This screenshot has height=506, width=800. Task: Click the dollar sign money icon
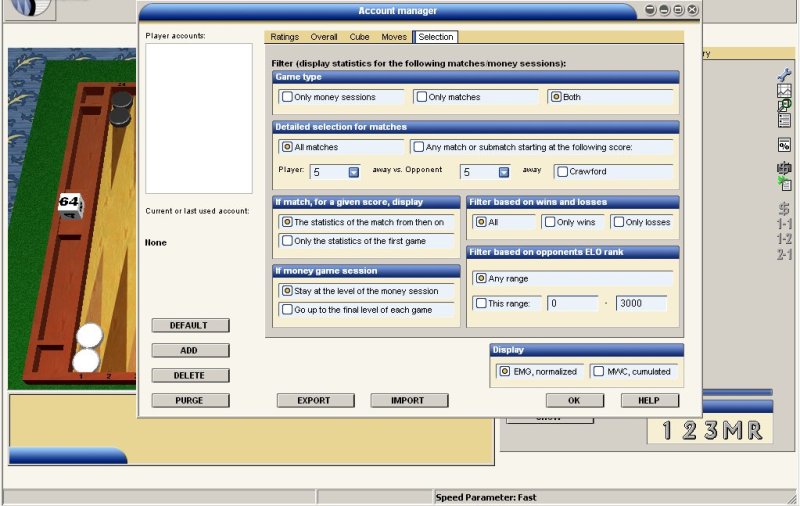pos(784,209)
